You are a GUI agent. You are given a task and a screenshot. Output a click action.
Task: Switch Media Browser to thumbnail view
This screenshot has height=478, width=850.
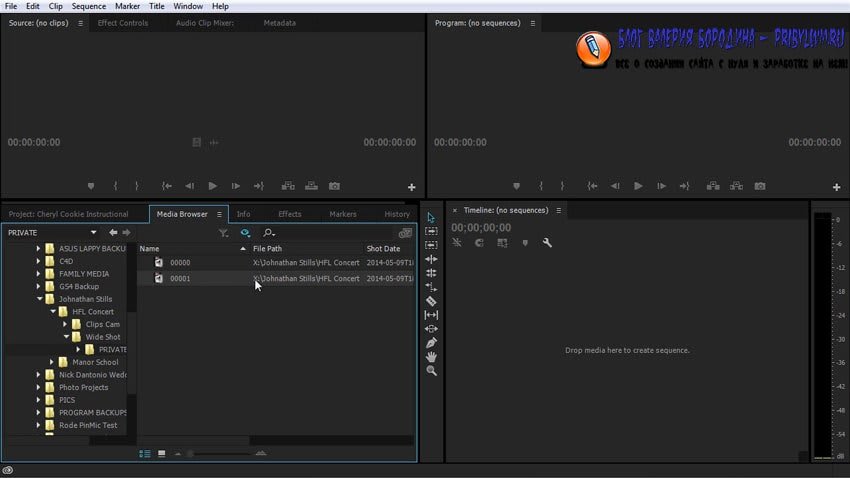pos(161,454)
